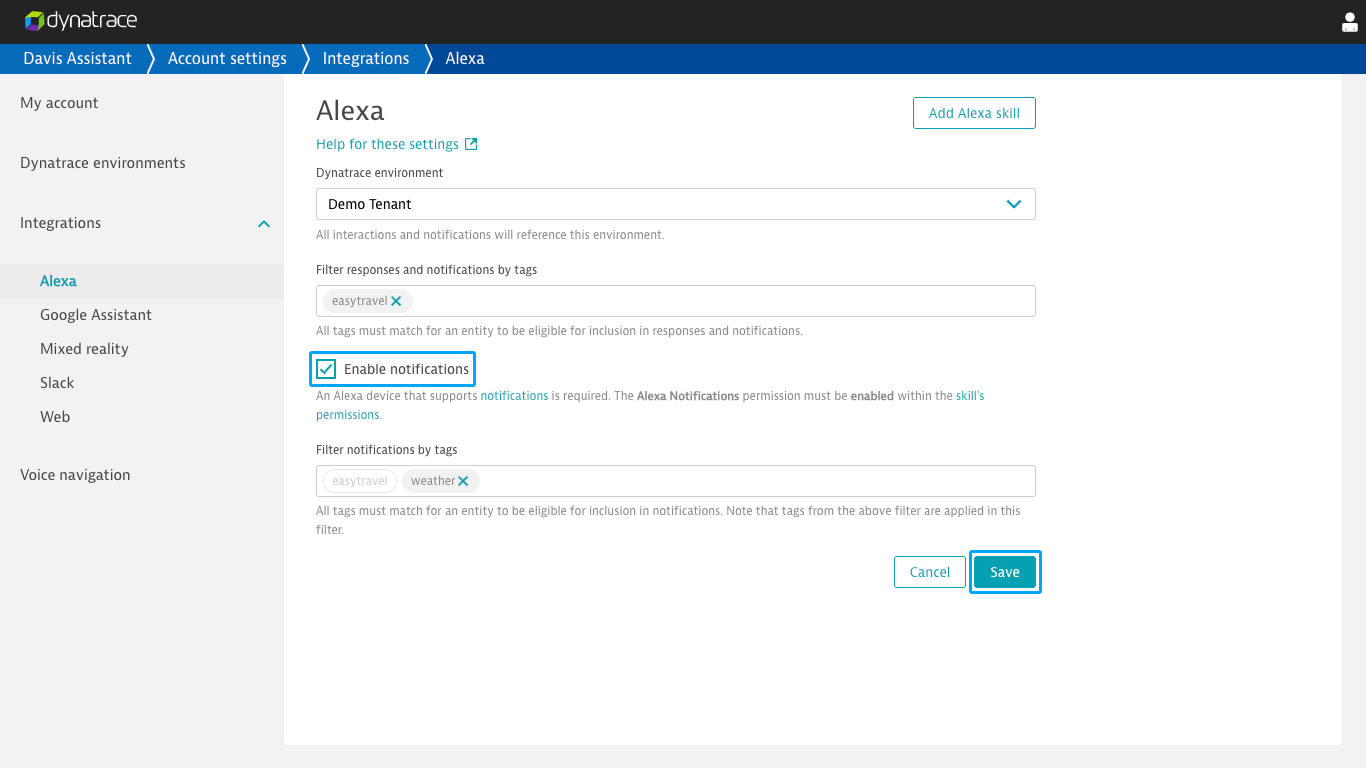Open Dynatrace environments in sidebar

[x=103, y=163]
